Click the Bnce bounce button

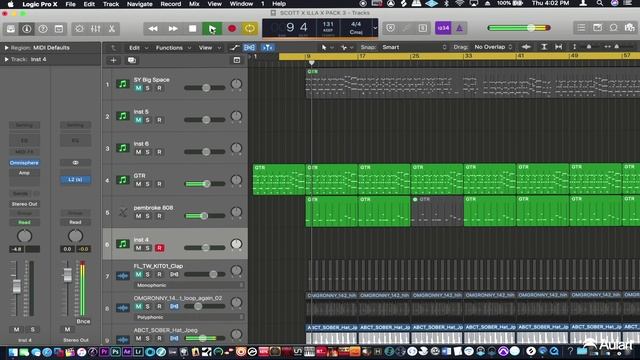point(83,321)
